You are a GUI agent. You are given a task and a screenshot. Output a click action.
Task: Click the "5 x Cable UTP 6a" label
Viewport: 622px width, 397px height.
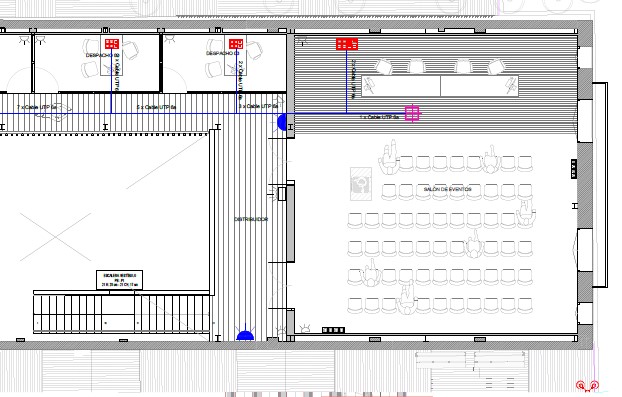[156, 107]
